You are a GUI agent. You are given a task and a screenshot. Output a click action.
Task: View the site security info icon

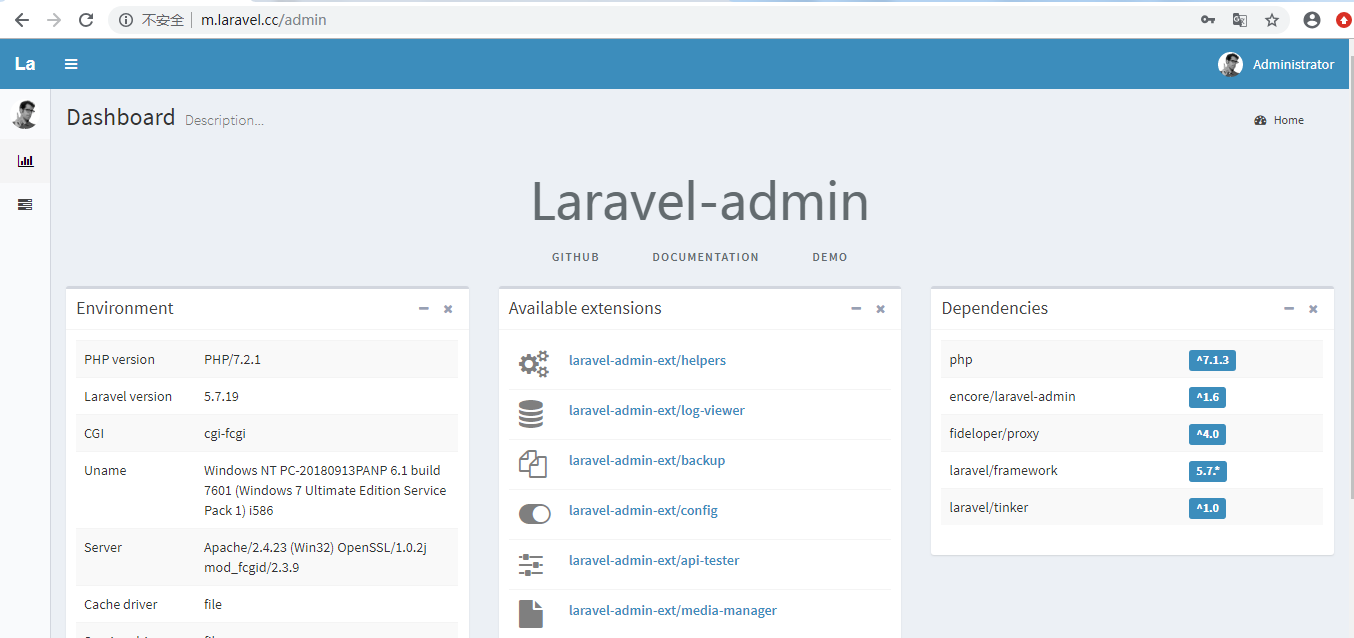tap(126, 20)
